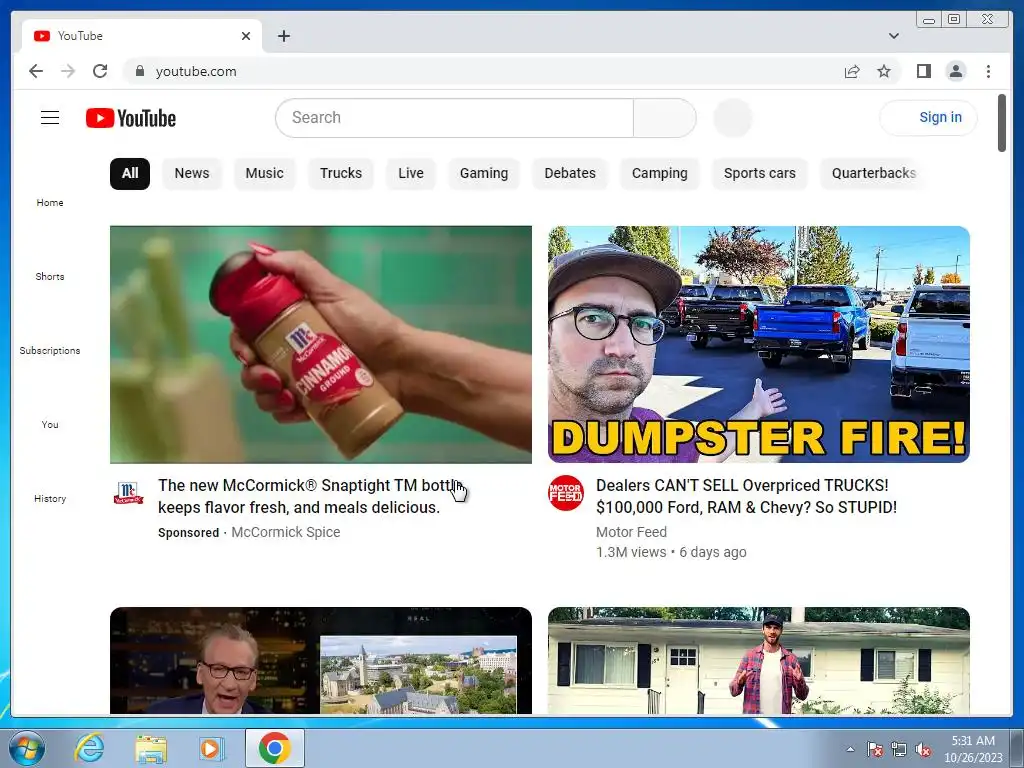Screen dimensions: 1024x768
Task: Select the Music filter chip
Action: pos(264,174)
